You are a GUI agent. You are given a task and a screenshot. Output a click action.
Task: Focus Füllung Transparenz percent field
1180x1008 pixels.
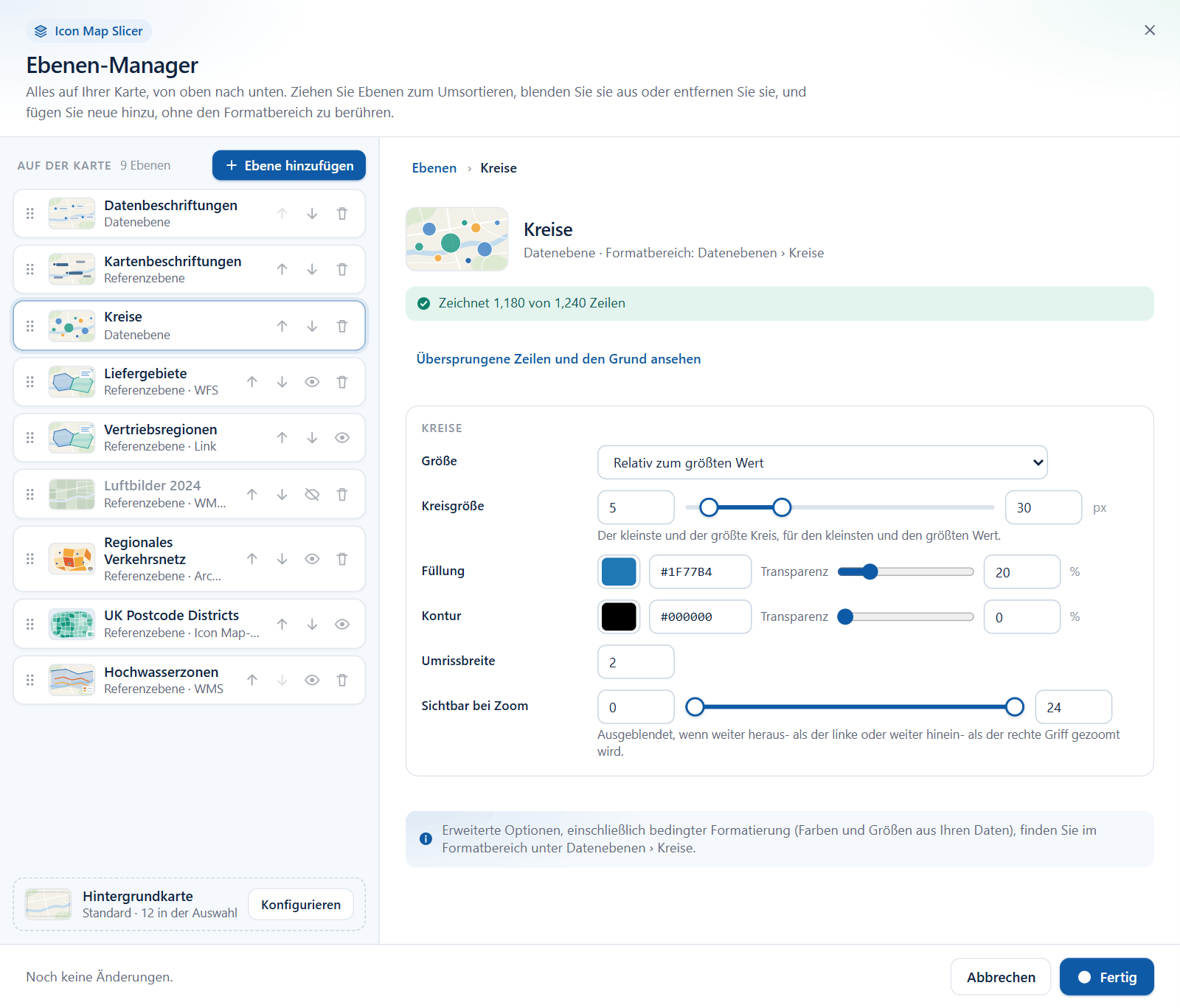(x=1022, y=572)
